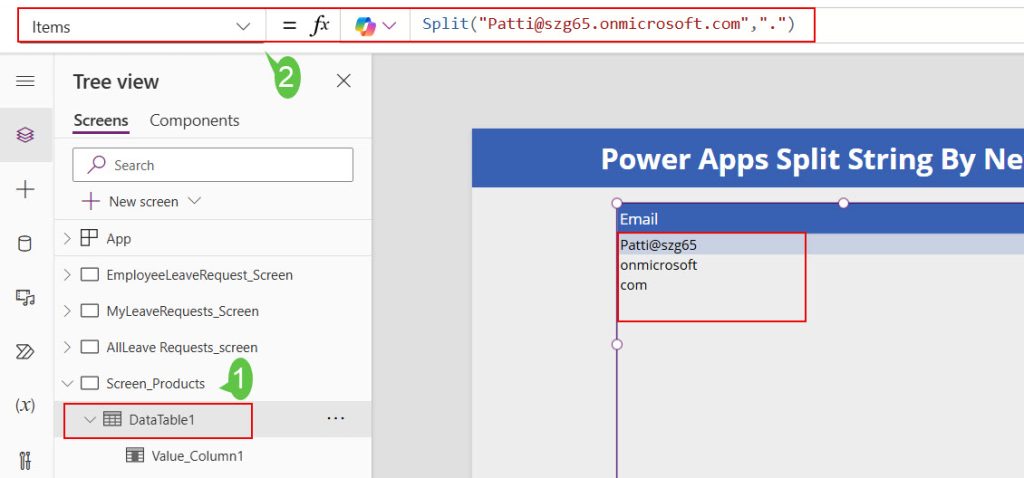Open the DataTable1 more options ellipsis

[335, 419]
